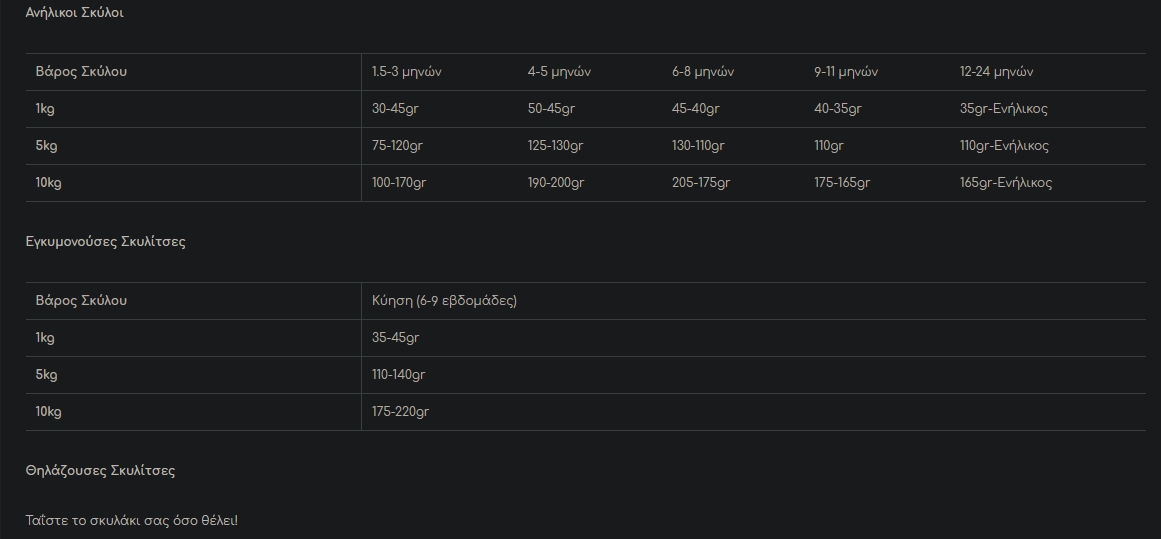Screen dimensions: 1161x539
Task: Select the Κύηση (6-9 εβδομάδες) header
Action: (x=444, y=301)
